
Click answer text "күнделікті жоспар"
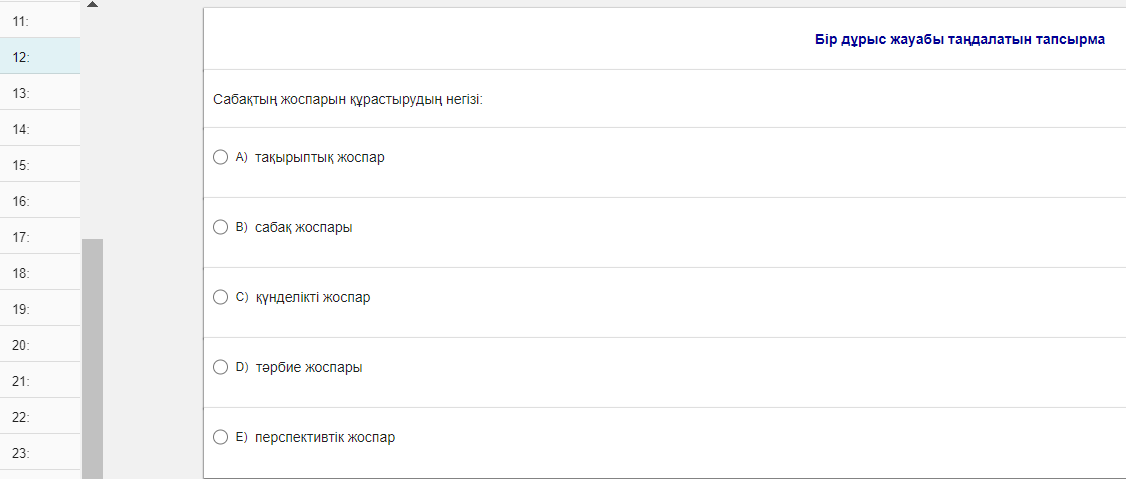coord(312,297)
